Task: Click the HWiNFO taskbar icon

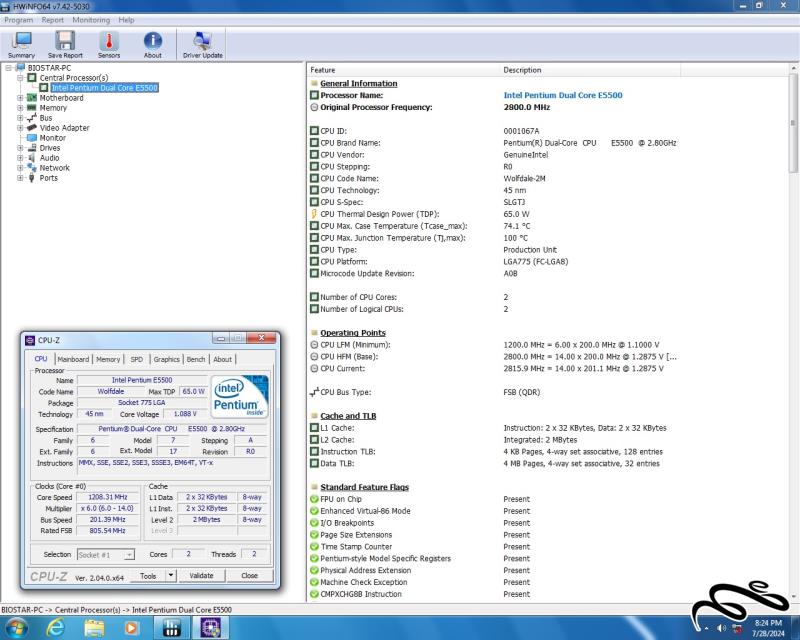Action: point(171,627)
